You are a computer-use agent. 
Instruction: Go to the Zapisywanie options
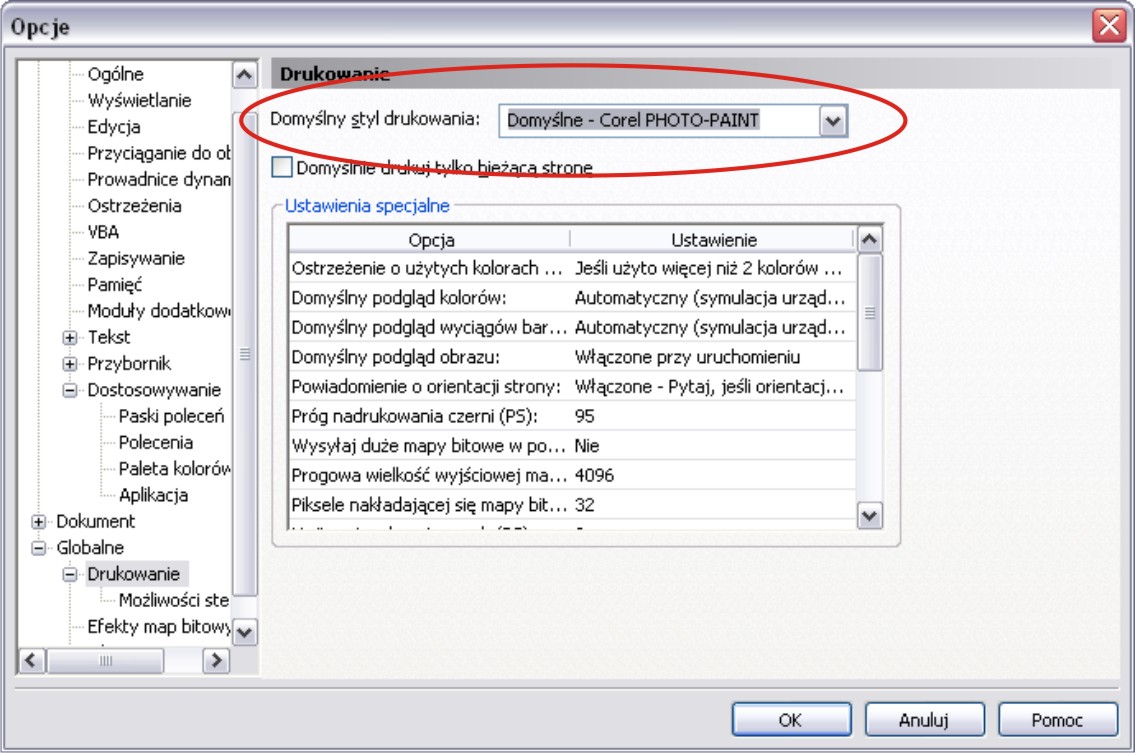pyautogui.click(x=136, y=258)
